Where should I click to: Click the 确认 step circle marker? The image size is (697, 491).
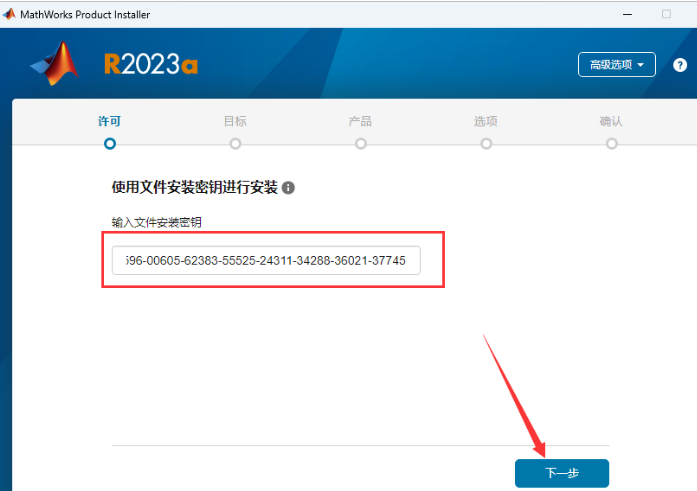(x=612, y=144)
